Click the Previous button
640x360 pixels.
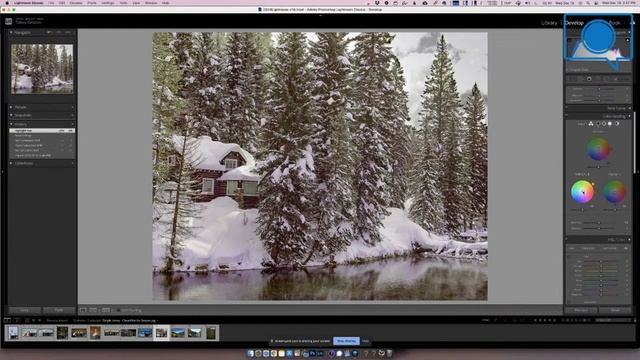(x=581, y=310)
